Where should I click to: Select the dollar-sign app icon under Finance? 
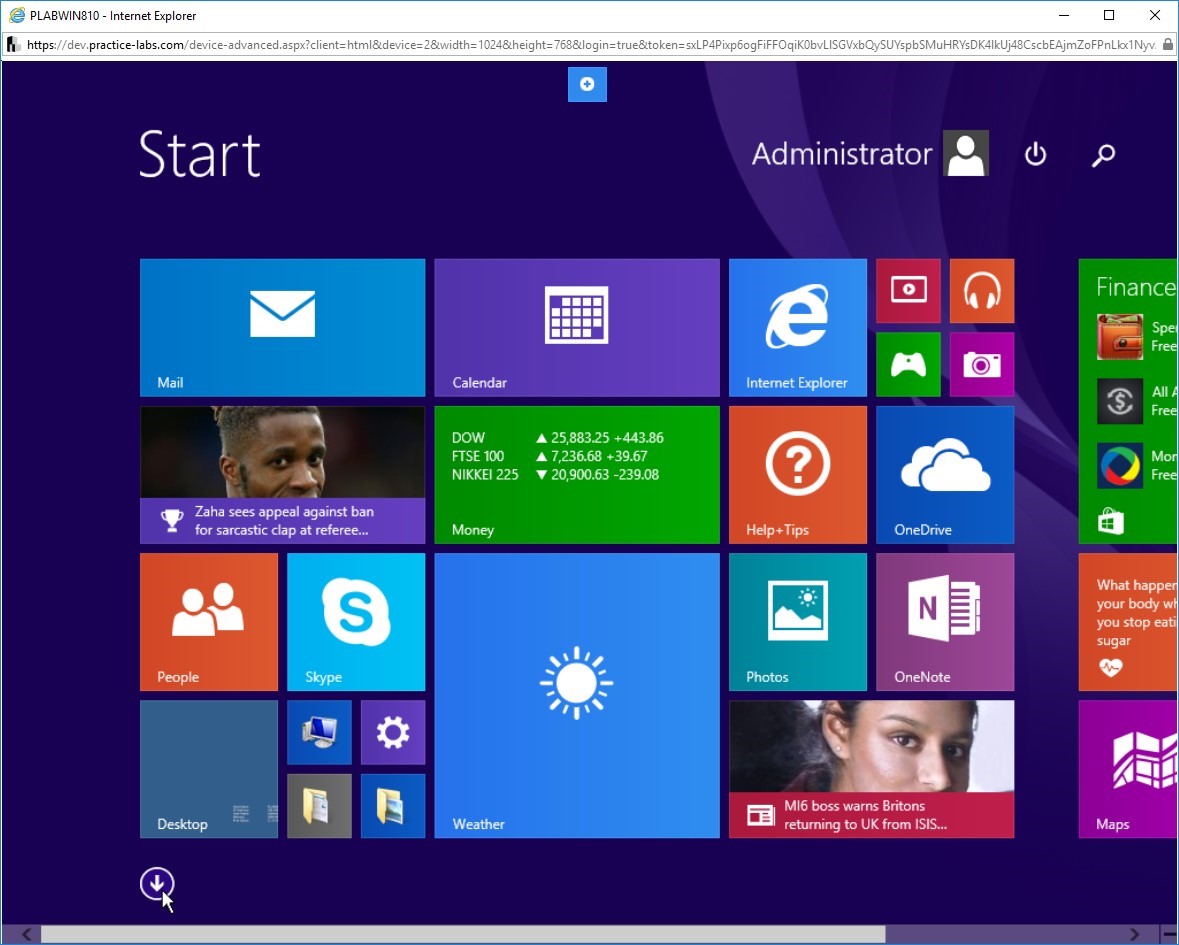[1120, 401]
